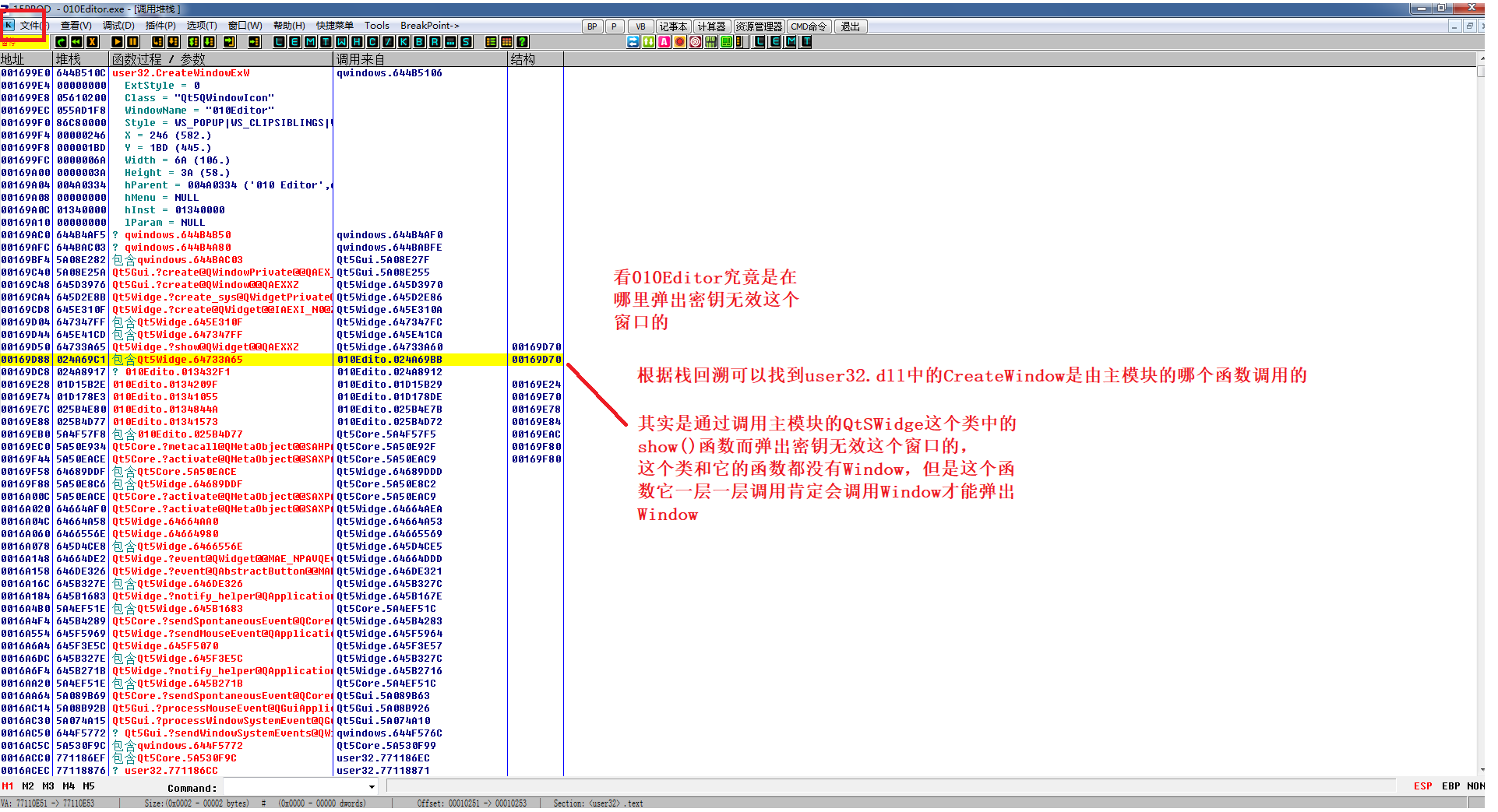
Task: Click the pink letter A icon
Action: point(664,42)
